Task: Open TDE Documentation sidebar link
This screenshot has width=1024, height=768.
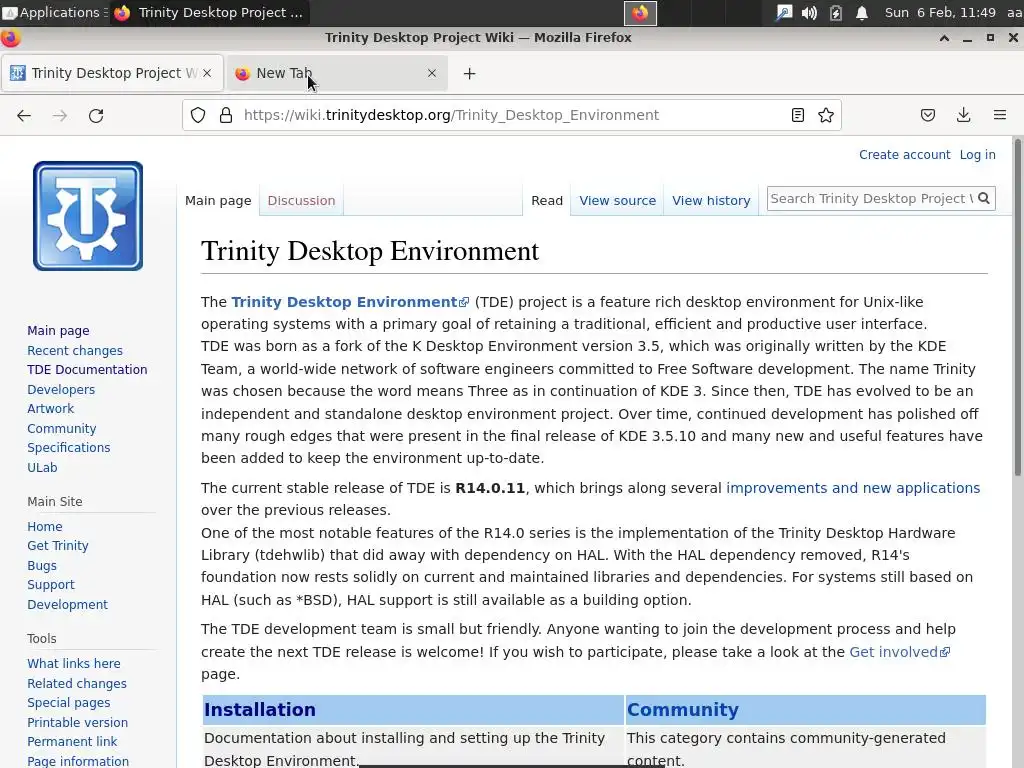Action: (x=87, y=370)
